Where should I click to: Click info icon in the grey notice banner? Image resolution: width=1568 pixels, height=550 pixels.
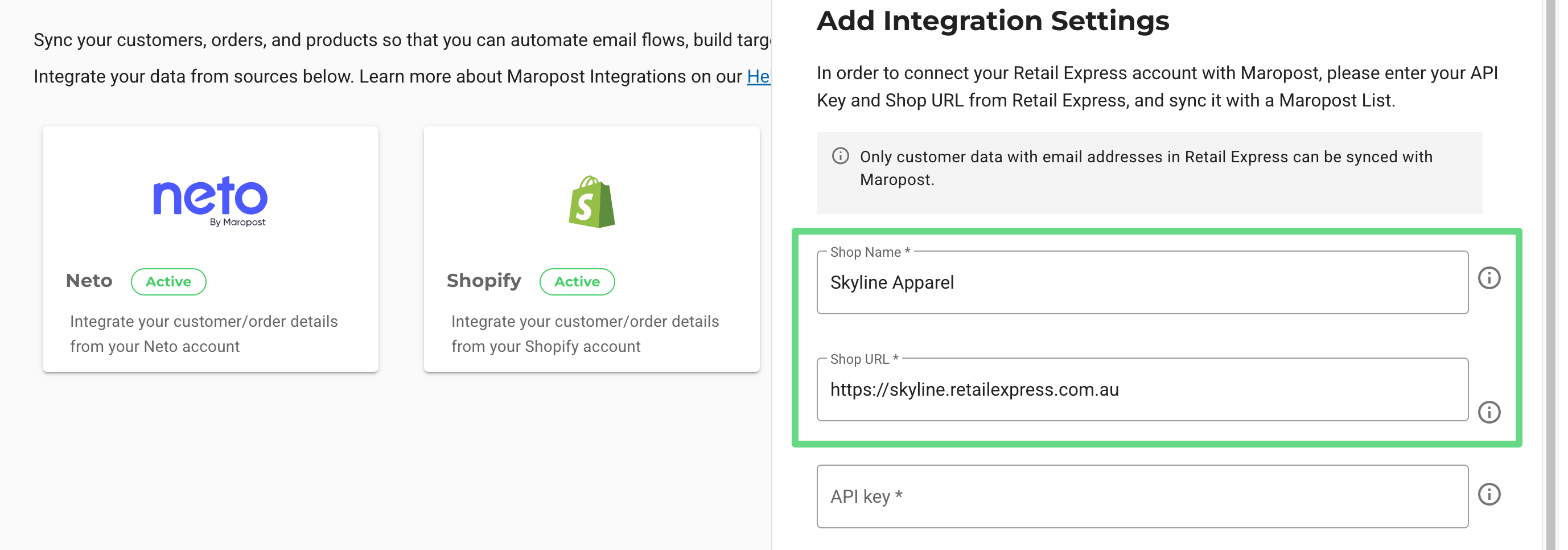tap(840, 157)
